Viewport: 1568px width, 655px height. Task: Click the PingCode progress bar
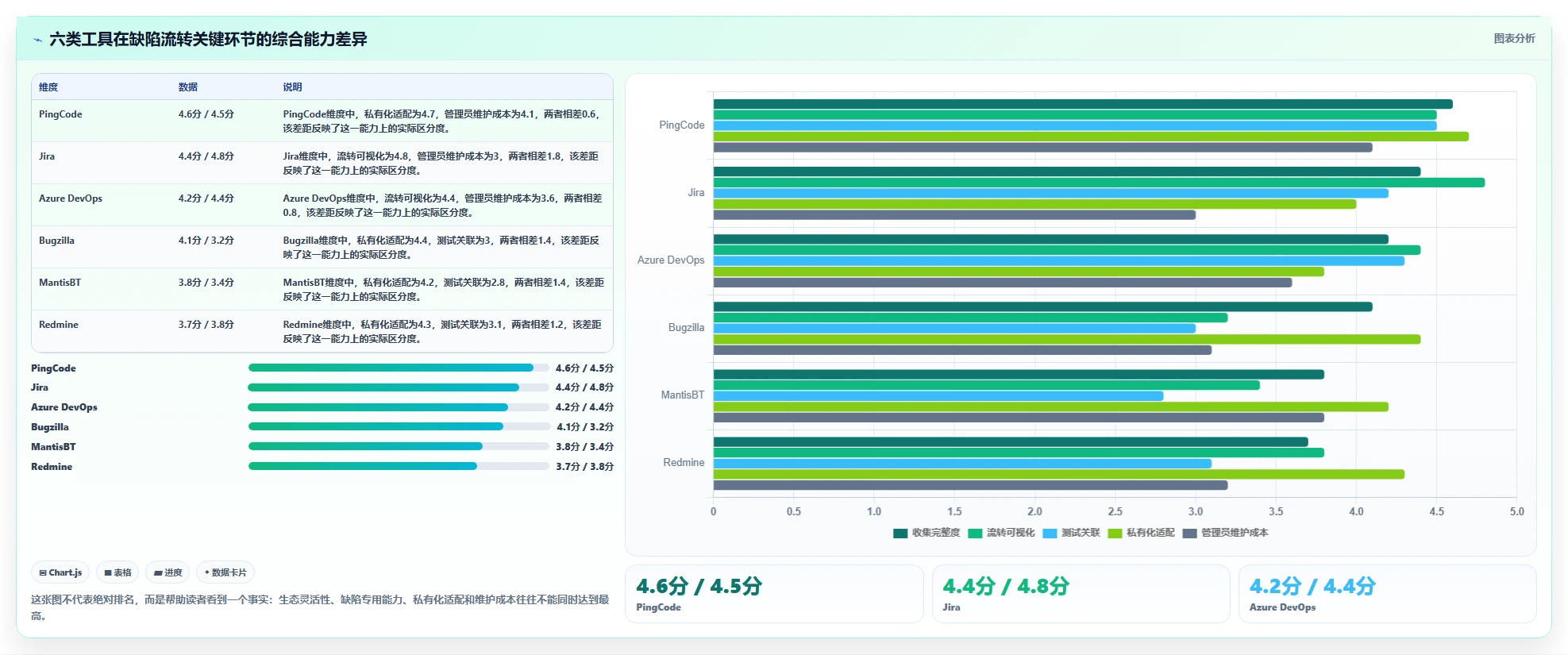click(399, 368)
